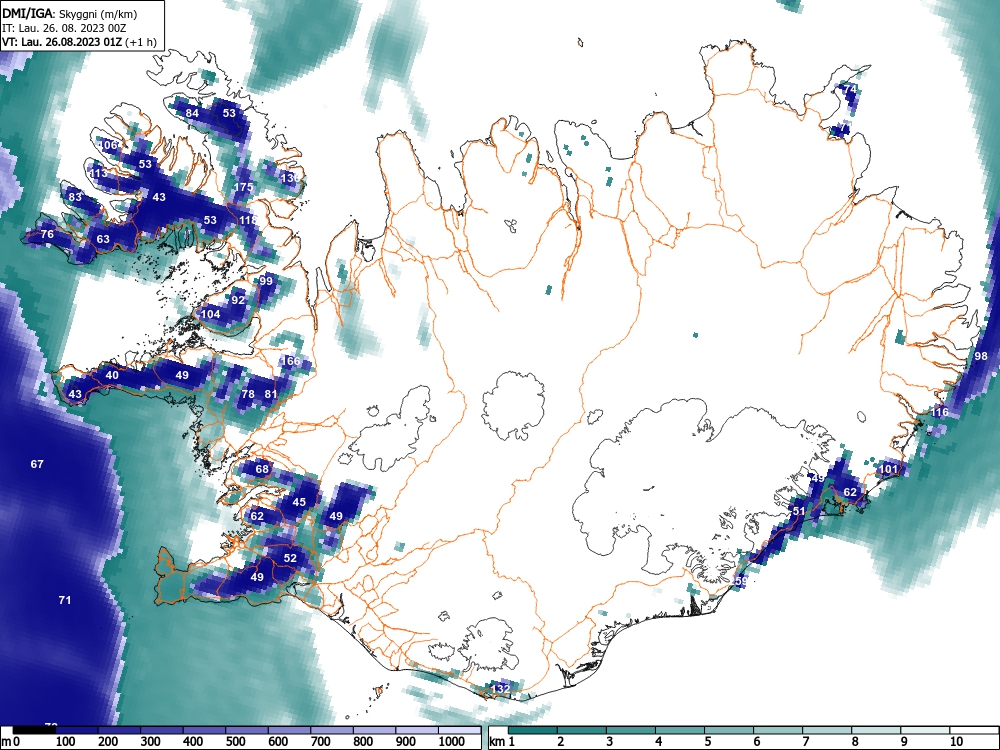Image resolution: width=1000 pixels, height=750 pixels.
Task: Click the offshore value '67' on map
Action: 37,464
